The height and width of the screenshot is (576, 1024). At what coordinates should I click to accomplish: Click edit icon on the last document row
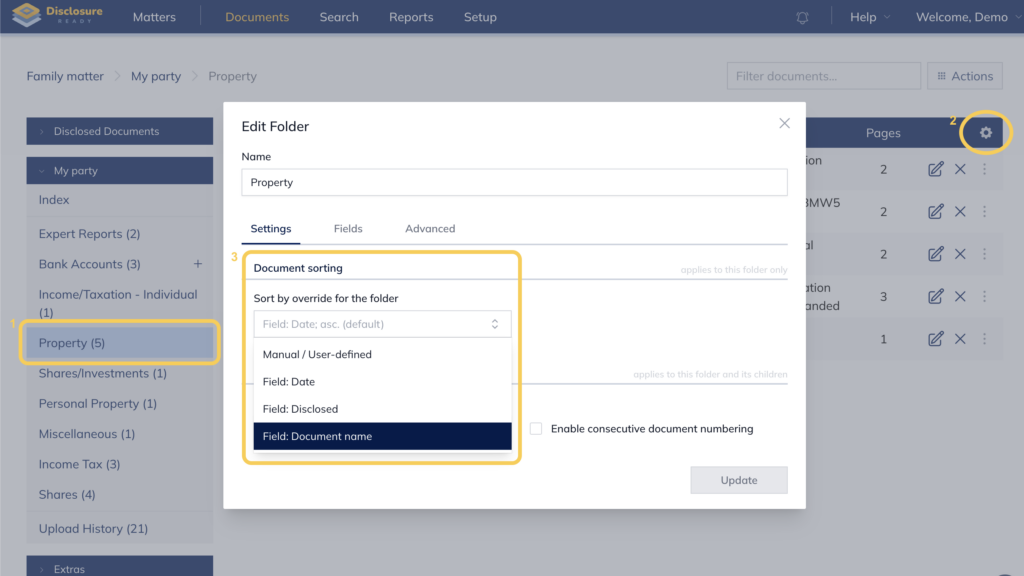(x=935, y=339)
